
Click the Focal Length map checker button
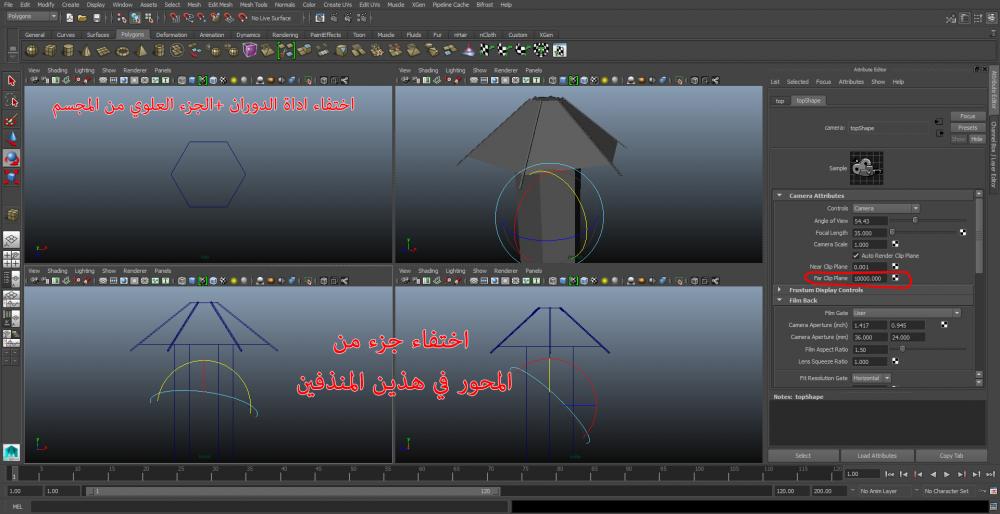[963, 233]
